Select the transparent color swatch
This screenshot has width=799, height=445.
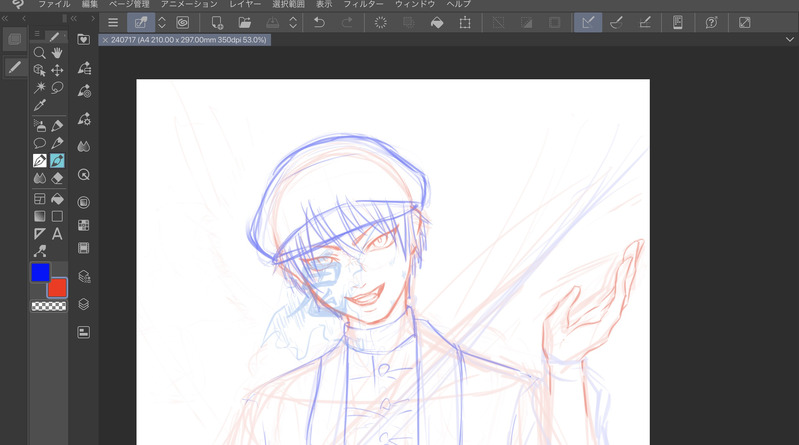tap(49, 306)
